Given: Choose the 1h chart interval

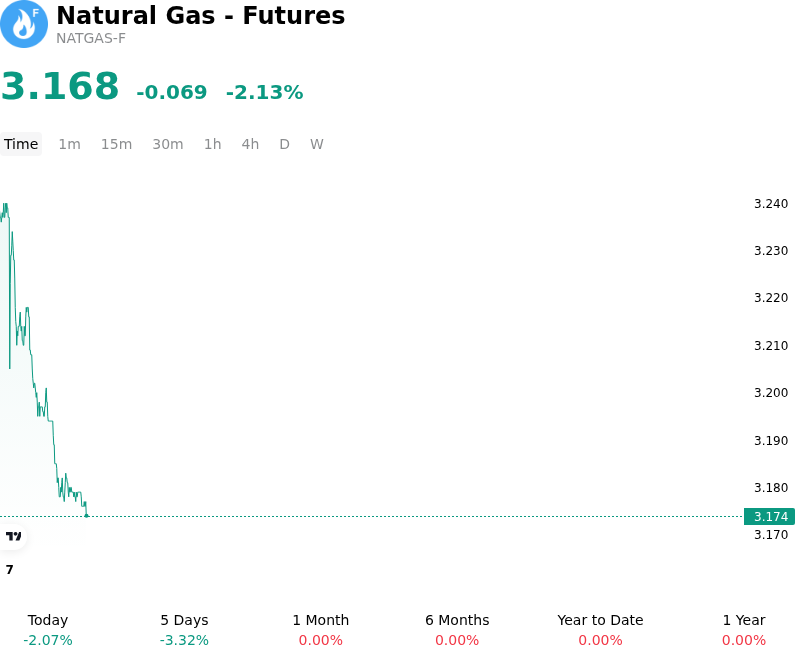Looking at the screenshot, I should [x=213, y=144].
